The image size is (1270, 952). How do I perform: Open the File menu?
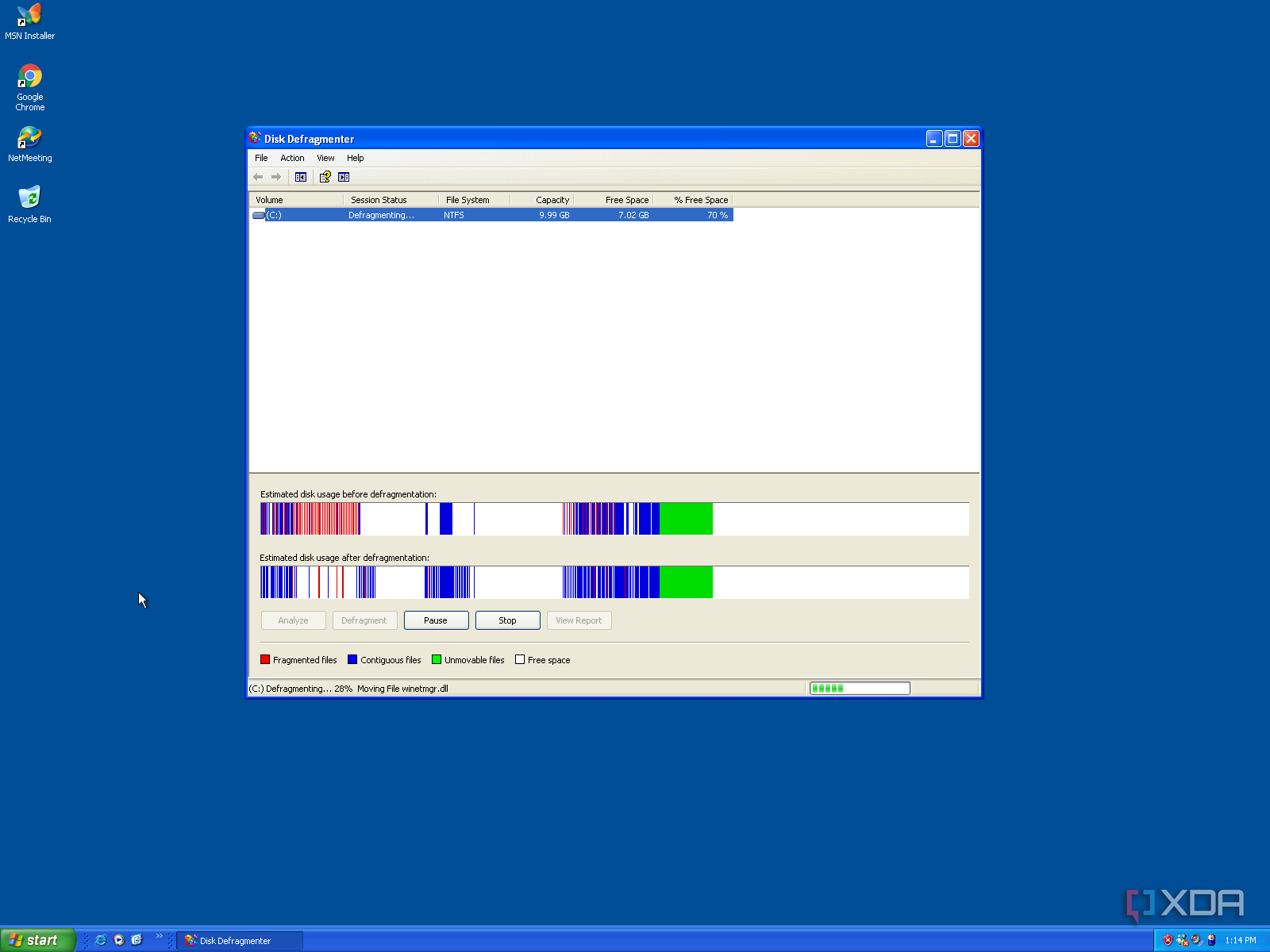(261, 158)
